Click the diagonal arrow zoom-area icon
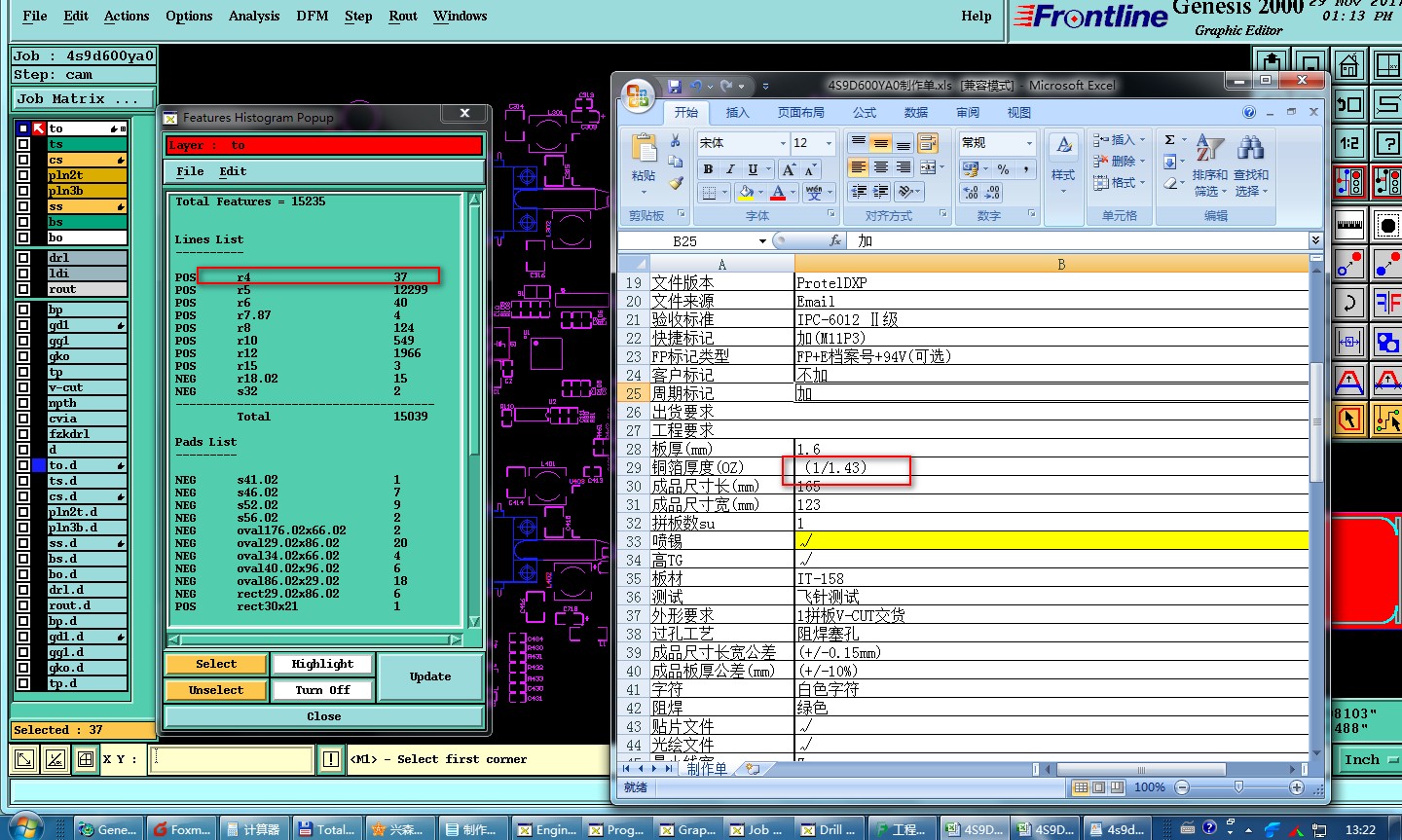 click(x=25, y=759)
